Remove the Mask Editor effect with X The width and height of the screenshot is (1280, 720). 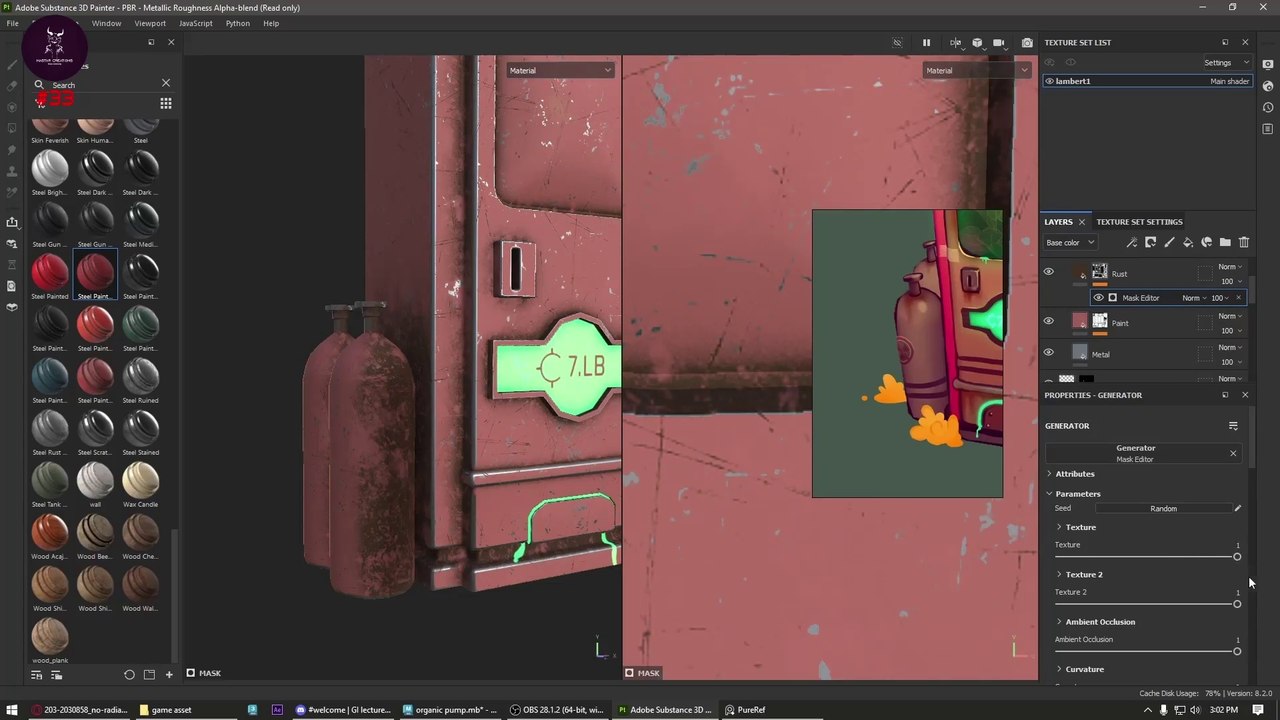1238,298
